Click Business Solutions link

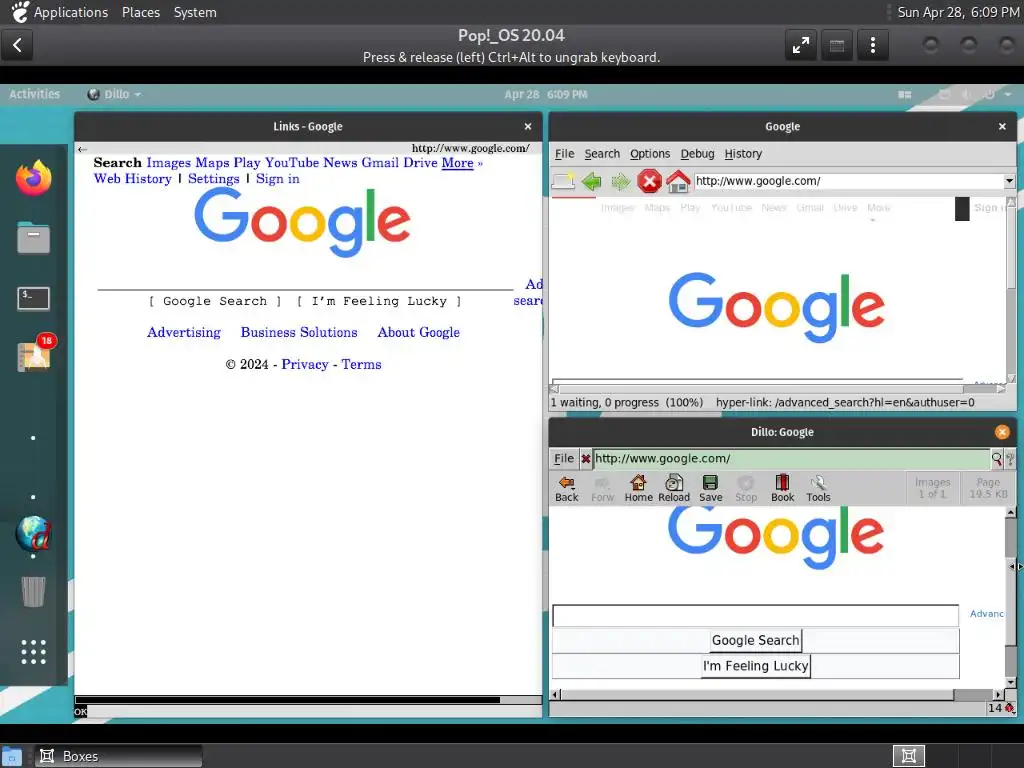(299, 332)
